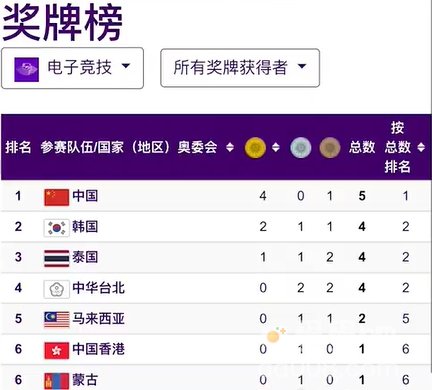Image resolution: width=432 pixels, height=390 pixels.
Task: Click the Mongolia flag icon
Action: [57, 381]
